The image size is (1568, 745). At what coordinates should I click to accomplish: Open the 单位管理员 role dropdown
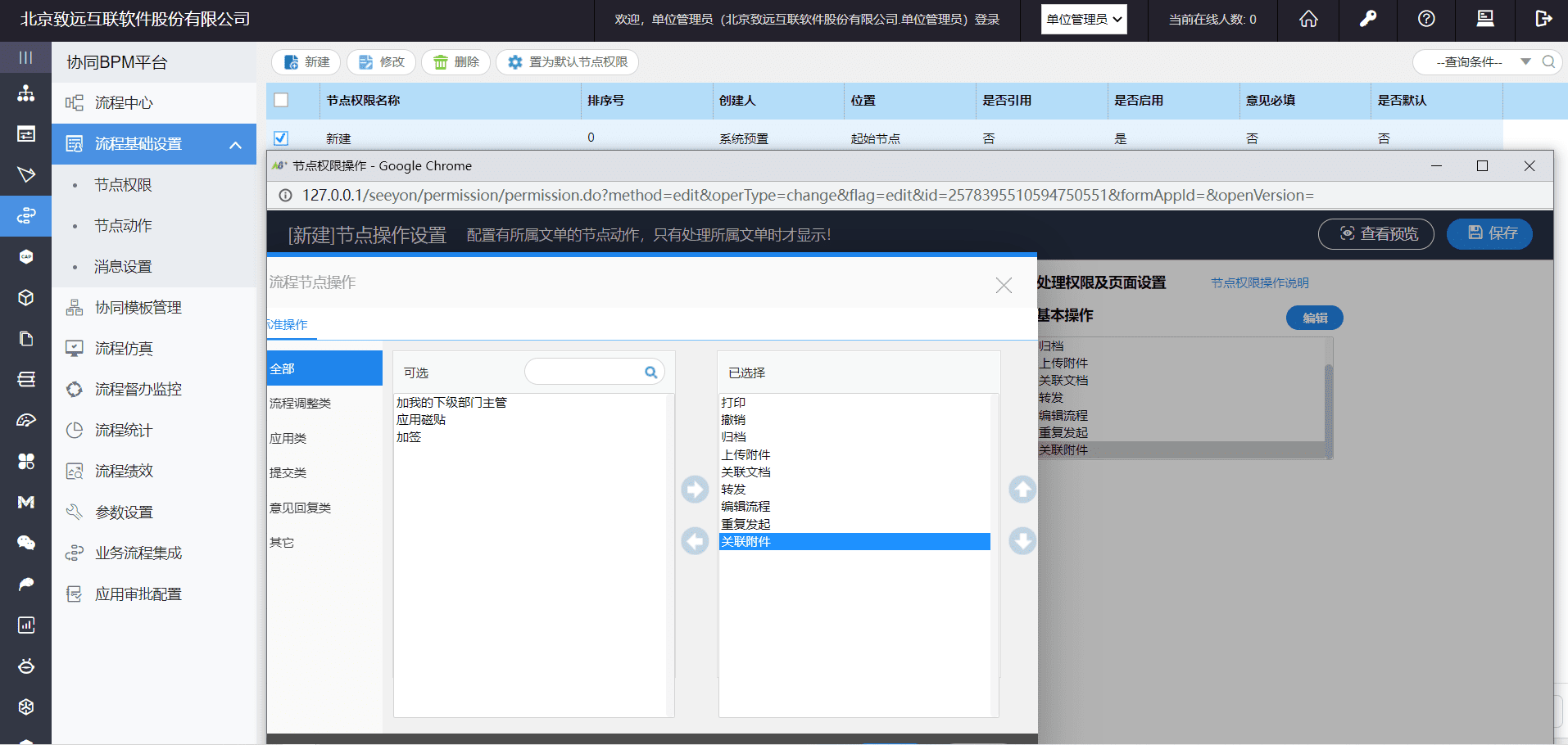(1084, 19)
